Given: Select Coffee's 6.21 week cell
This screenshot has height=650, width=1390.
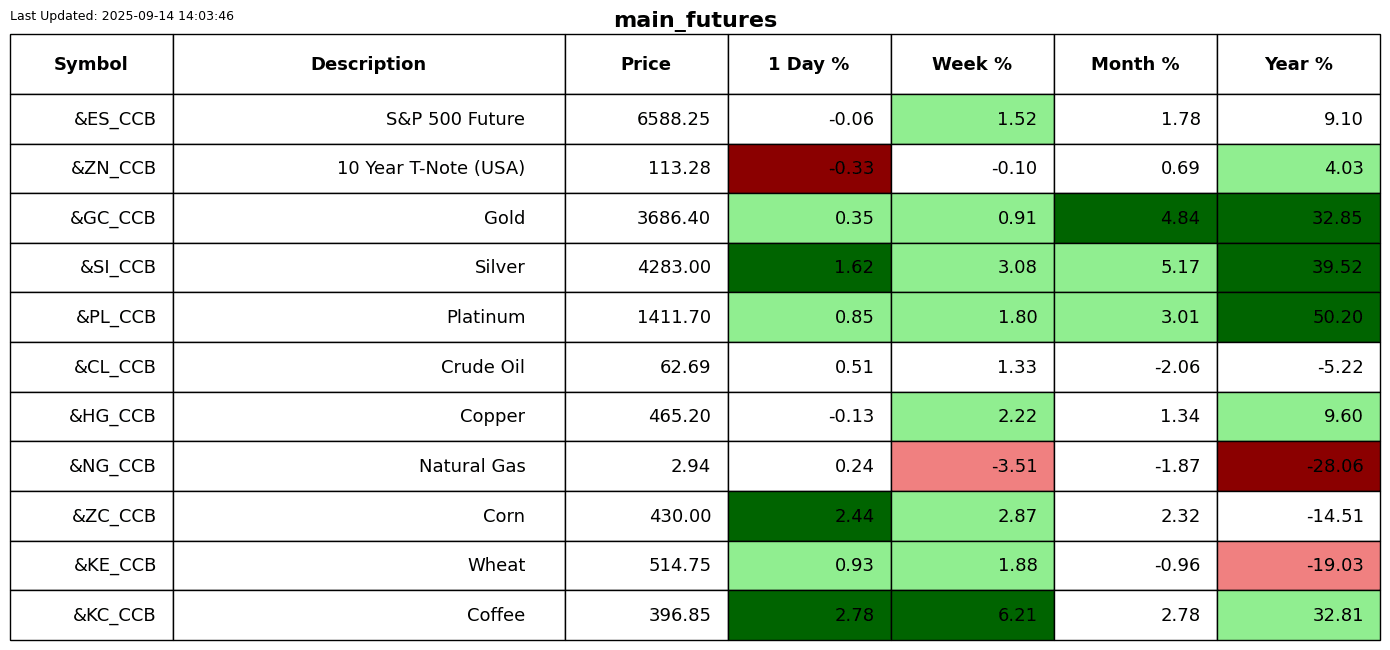Looking at the screenshot, I should click(972, 615).
